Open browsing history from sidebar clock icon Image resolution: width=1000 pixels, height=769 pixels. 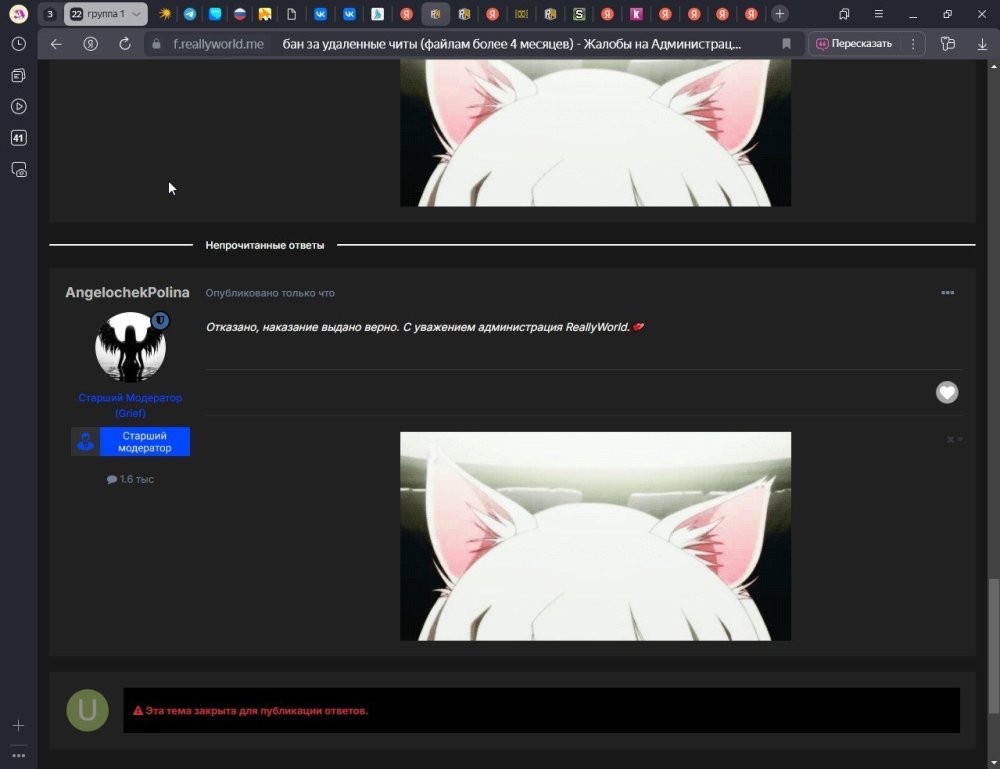point(18,43)
